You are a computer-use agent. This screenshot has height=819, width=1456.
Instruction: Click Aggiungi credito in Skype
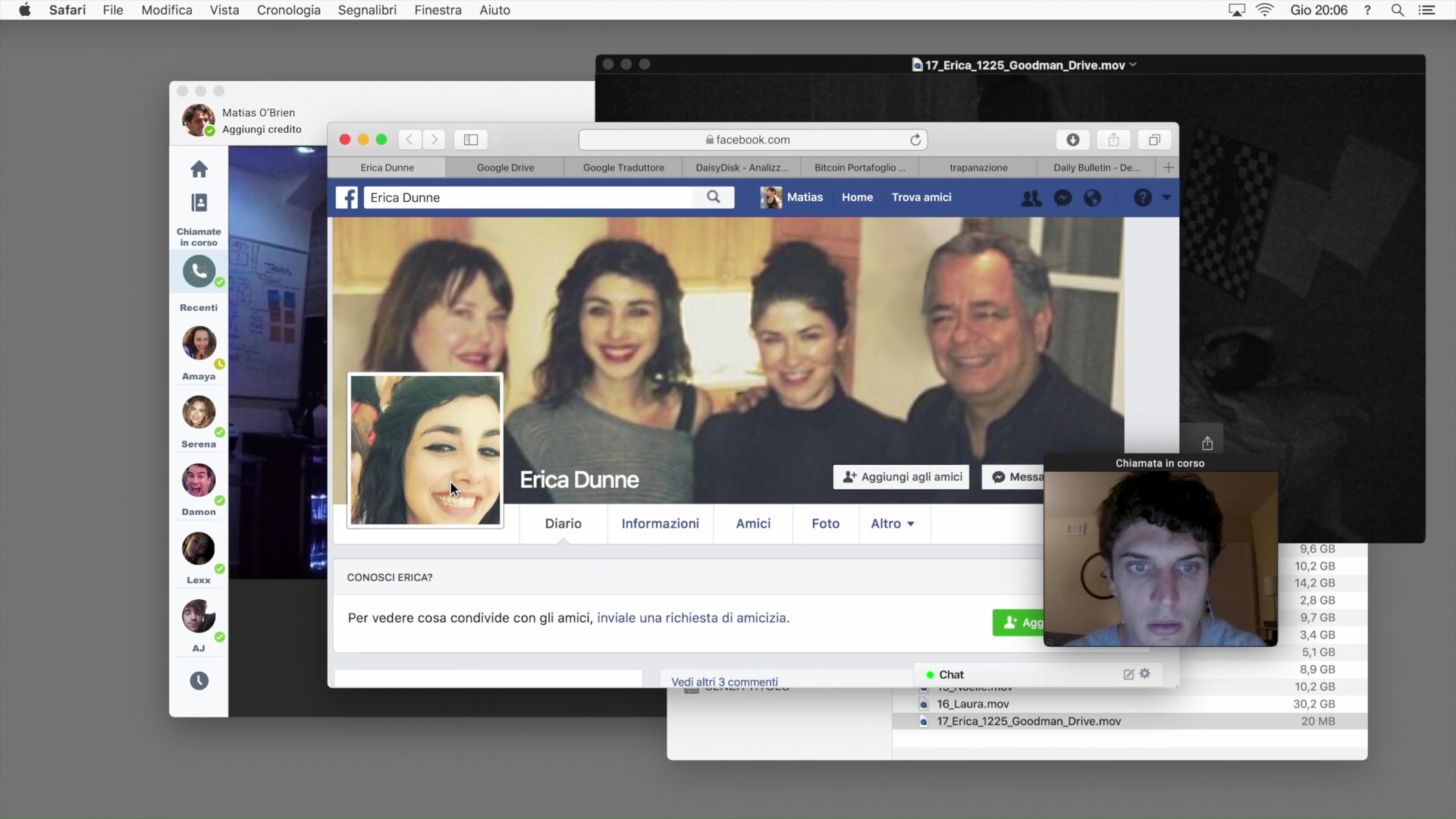point(262,129)
